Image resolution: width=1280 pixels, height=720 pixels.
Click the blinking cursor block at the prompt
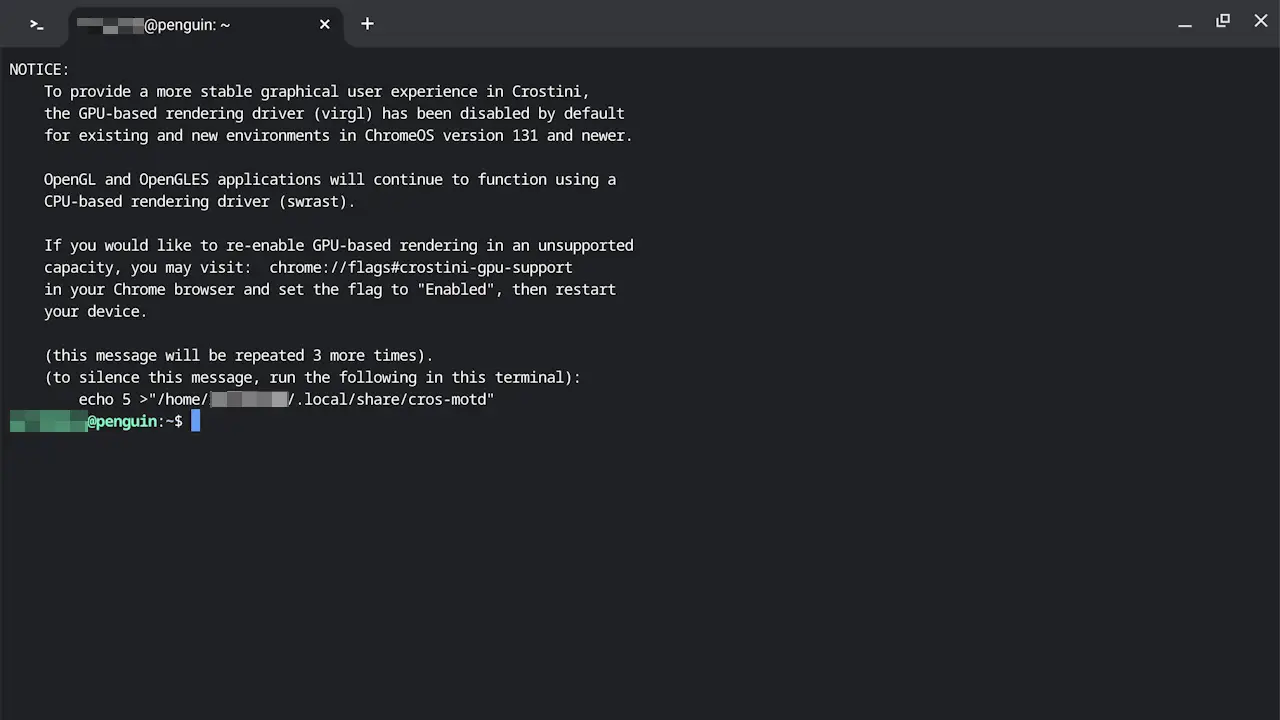tap(196, 421)
